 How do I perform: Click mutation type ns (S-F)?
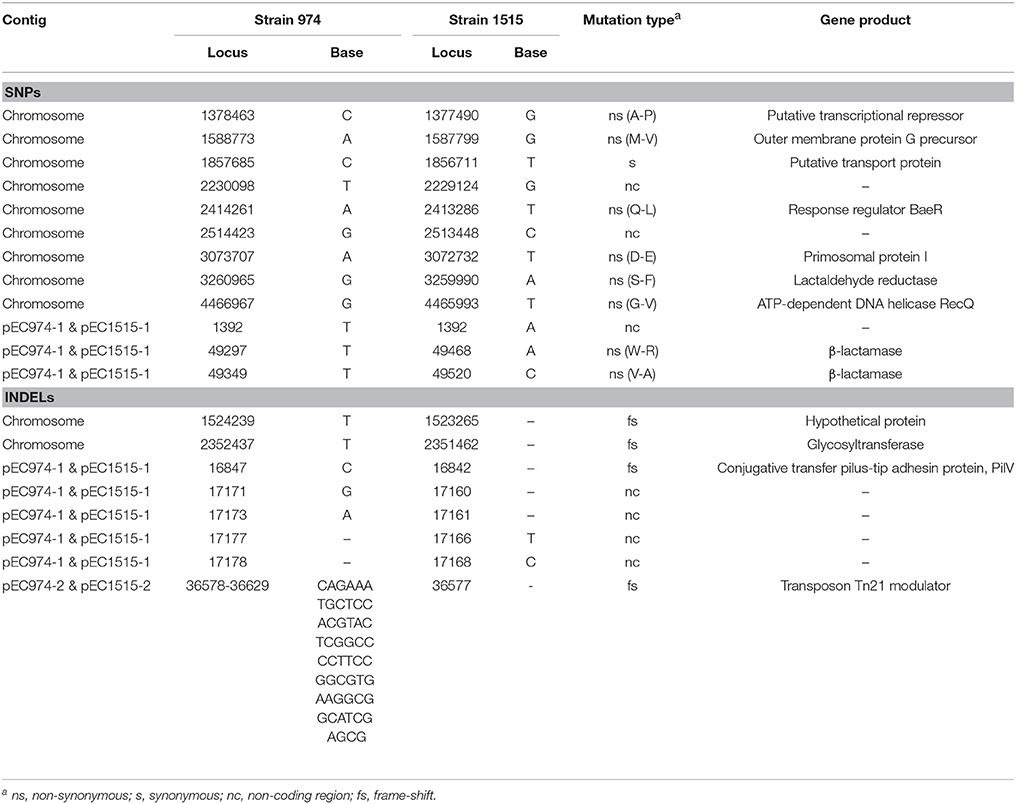coord(632,280)
